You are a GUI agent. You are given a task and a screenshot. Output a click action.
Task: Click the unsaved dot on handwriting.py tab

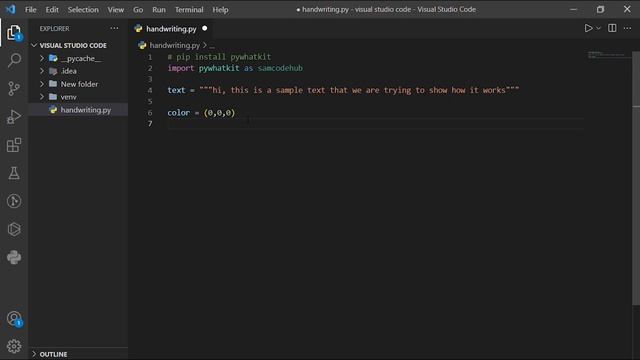(x=204, y=28)
